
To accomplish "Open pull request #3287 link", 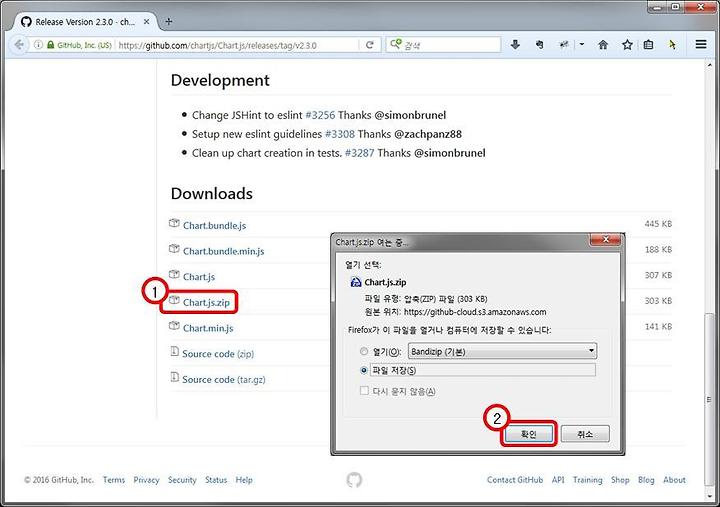I will click(x=360, y=153).
